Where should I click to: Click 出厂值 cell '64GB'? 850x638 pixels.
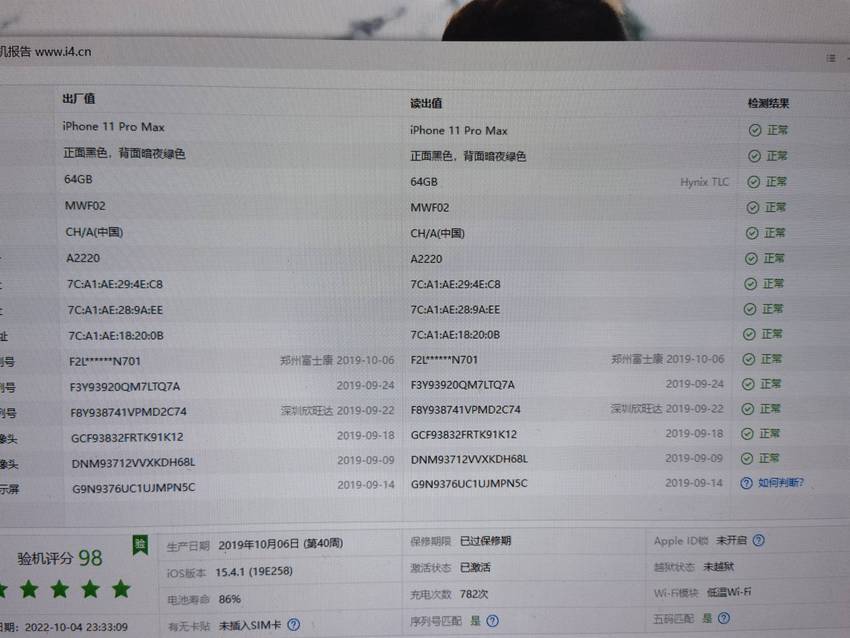pyautogui.click(x=78, y=179)
